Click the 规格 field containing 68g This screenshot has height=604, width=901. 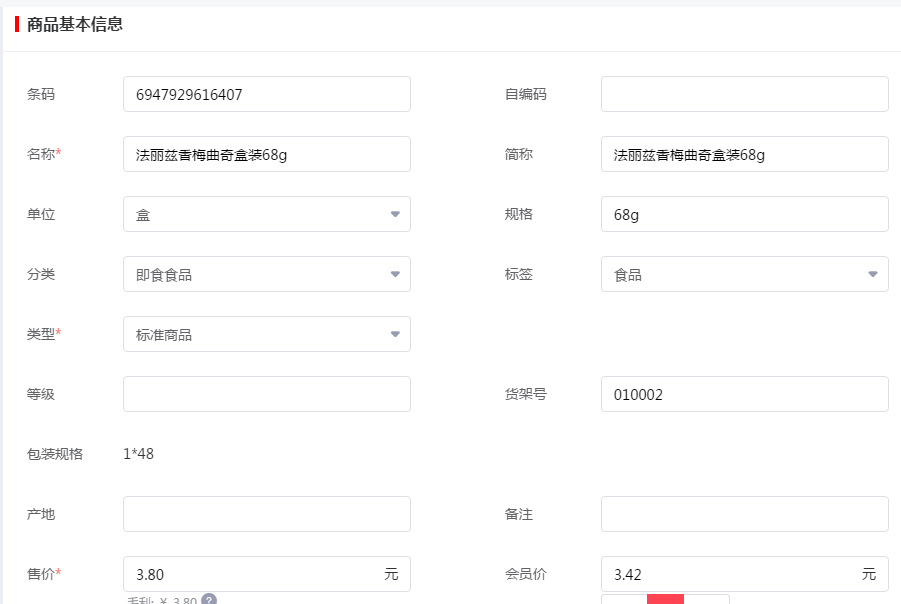coord(744,214)
